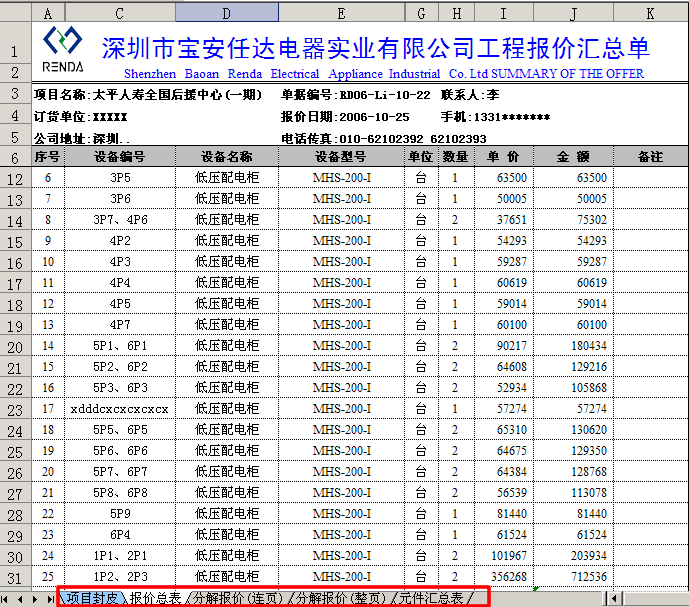The width and height of the screenshot is (689, 607).
Task: Select column C header
Action: point(120,13)
